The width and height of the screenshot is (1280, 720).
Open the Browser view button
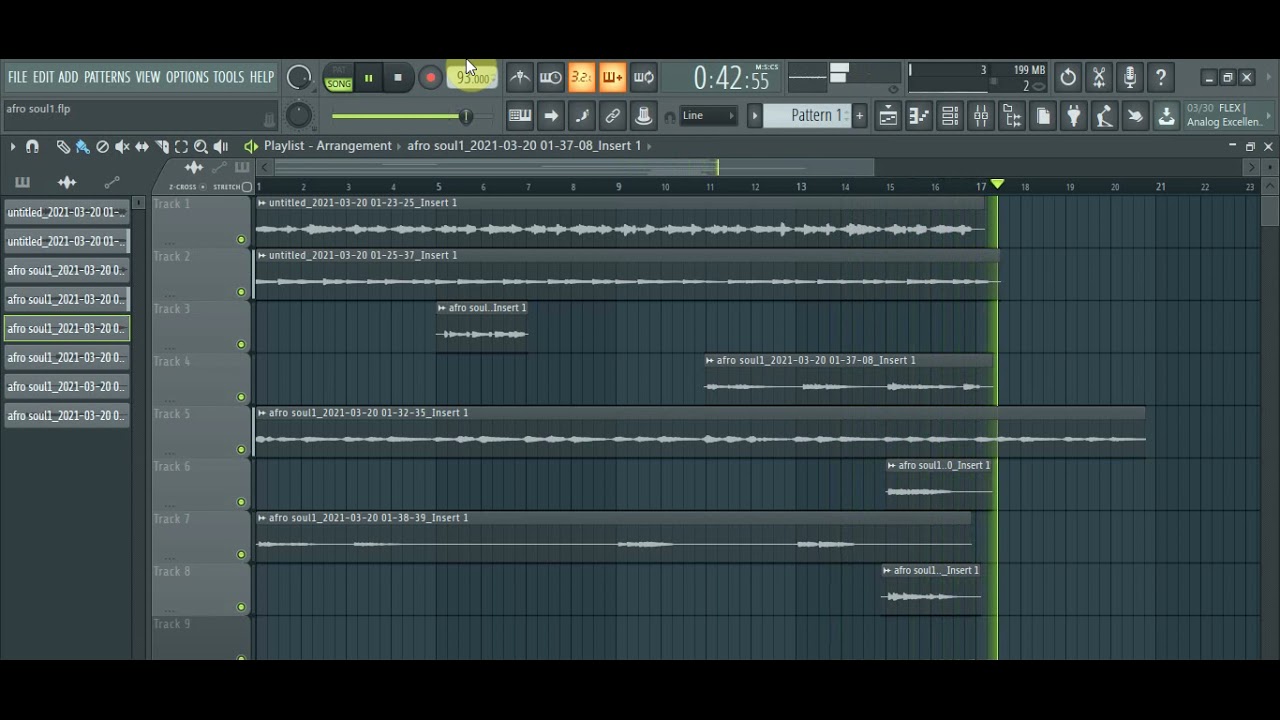(x=1012, y=116)
